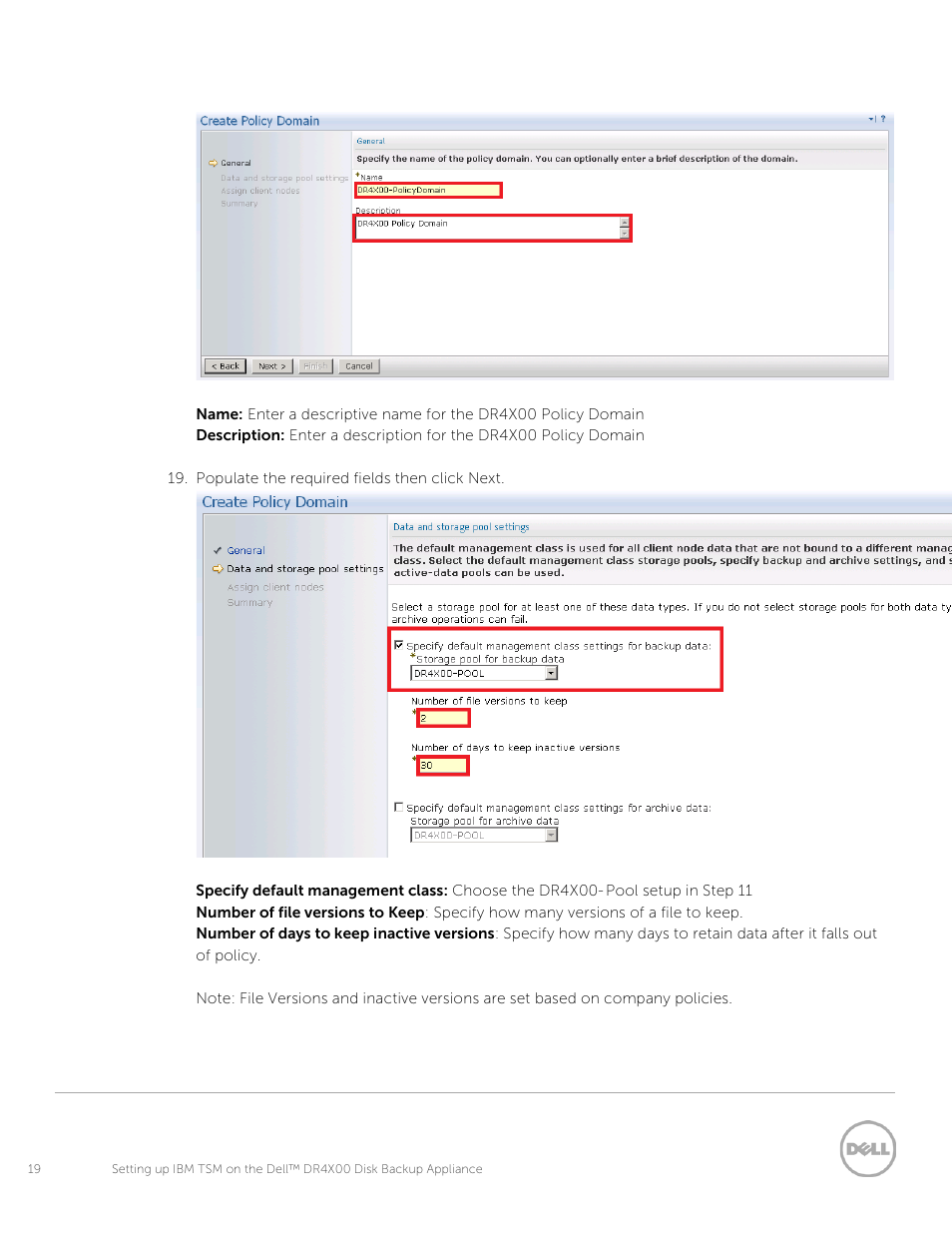Click the note about File Versions and inactive versions
Viewport: 952px width, 1233px height.
click(x=464, y=998)
